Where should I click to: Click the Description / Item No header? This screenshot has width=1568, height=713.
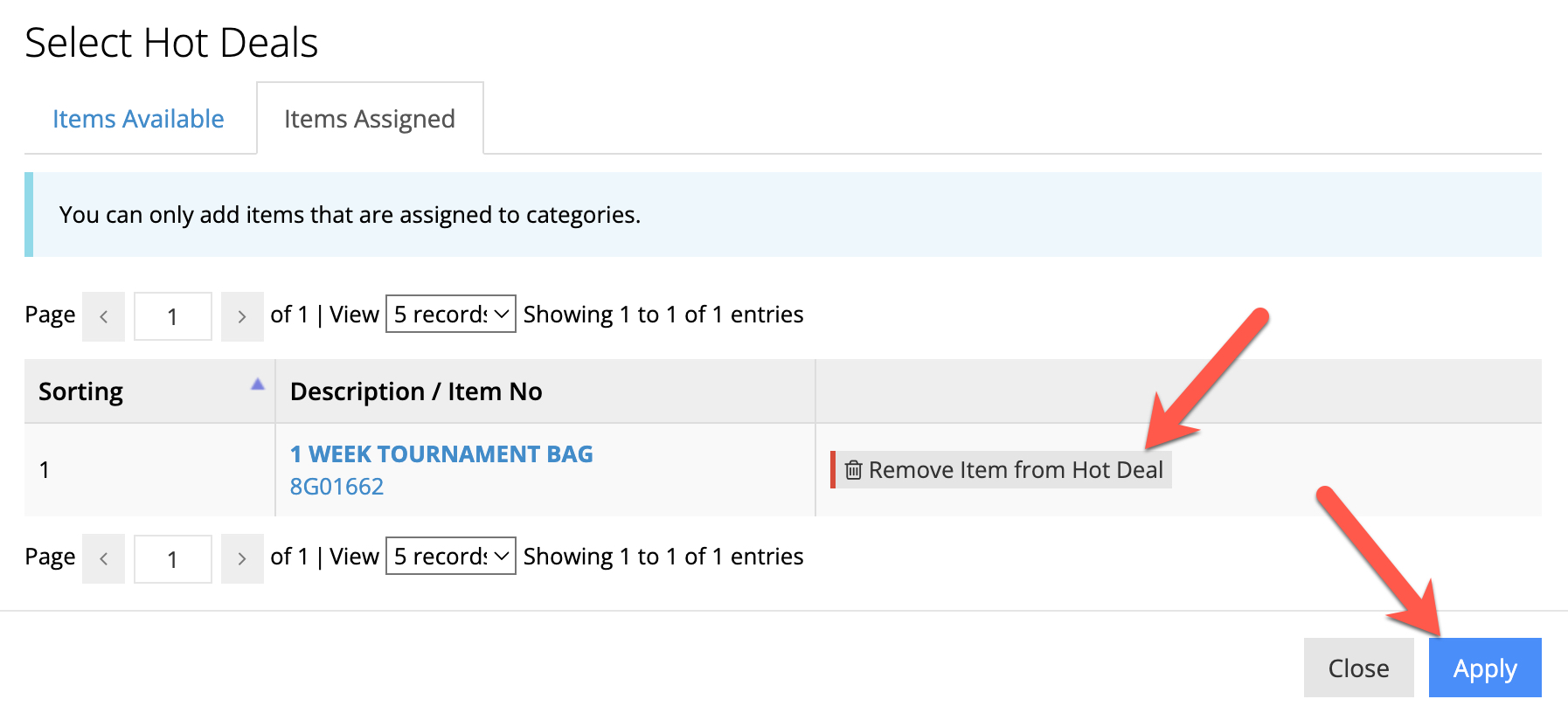point(416,391)
